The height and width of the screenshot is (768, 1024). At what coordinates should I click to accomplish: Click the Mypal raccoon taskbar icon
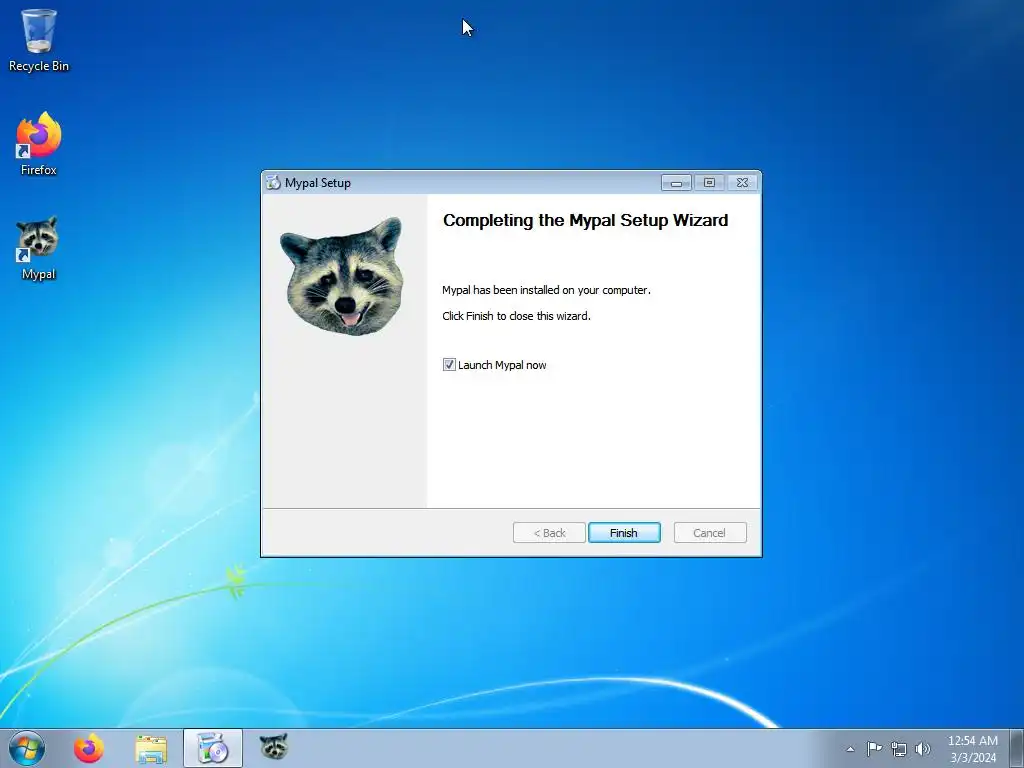pos(274,746)
